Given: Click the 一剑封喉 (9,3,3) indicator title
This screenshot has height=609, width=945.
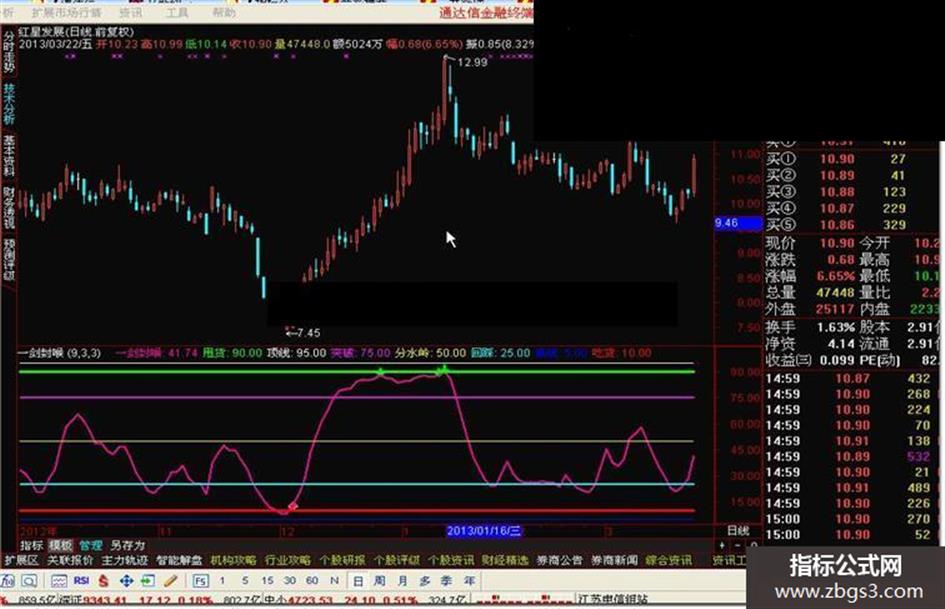Looking at the screenshot, I should 60,353.
